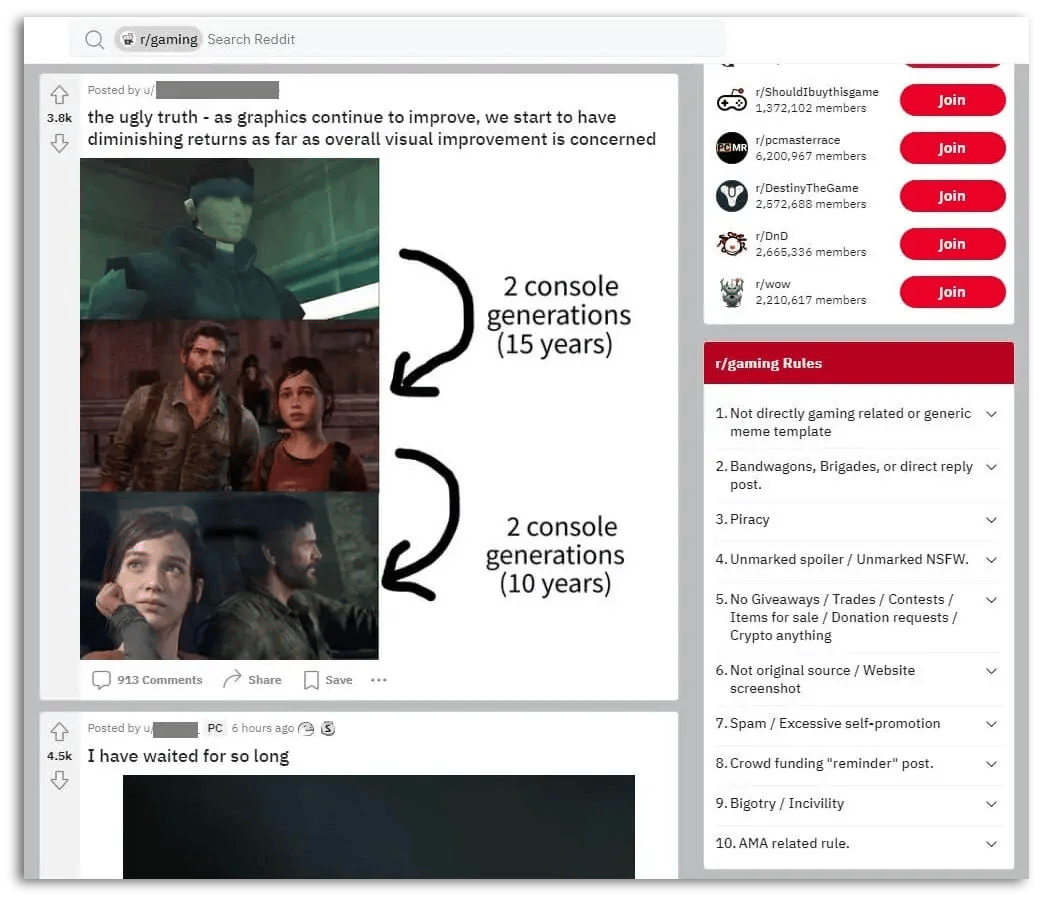This screenshot has height=900, width=1050.
Task: Upvote the I have waited post
Action: (59, 731)
